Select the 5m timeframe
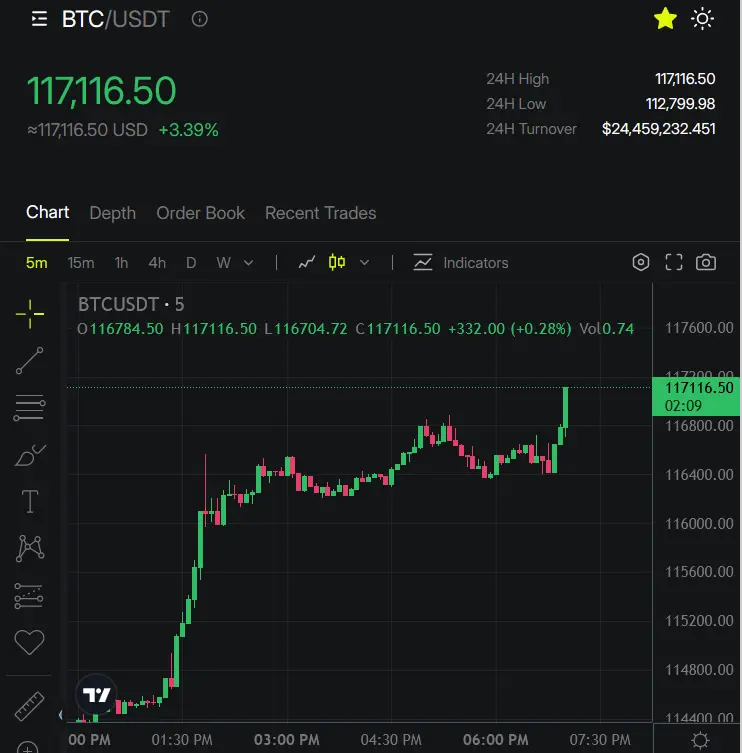The width and height of the screenshot is (742, 753). coord(36,263)
